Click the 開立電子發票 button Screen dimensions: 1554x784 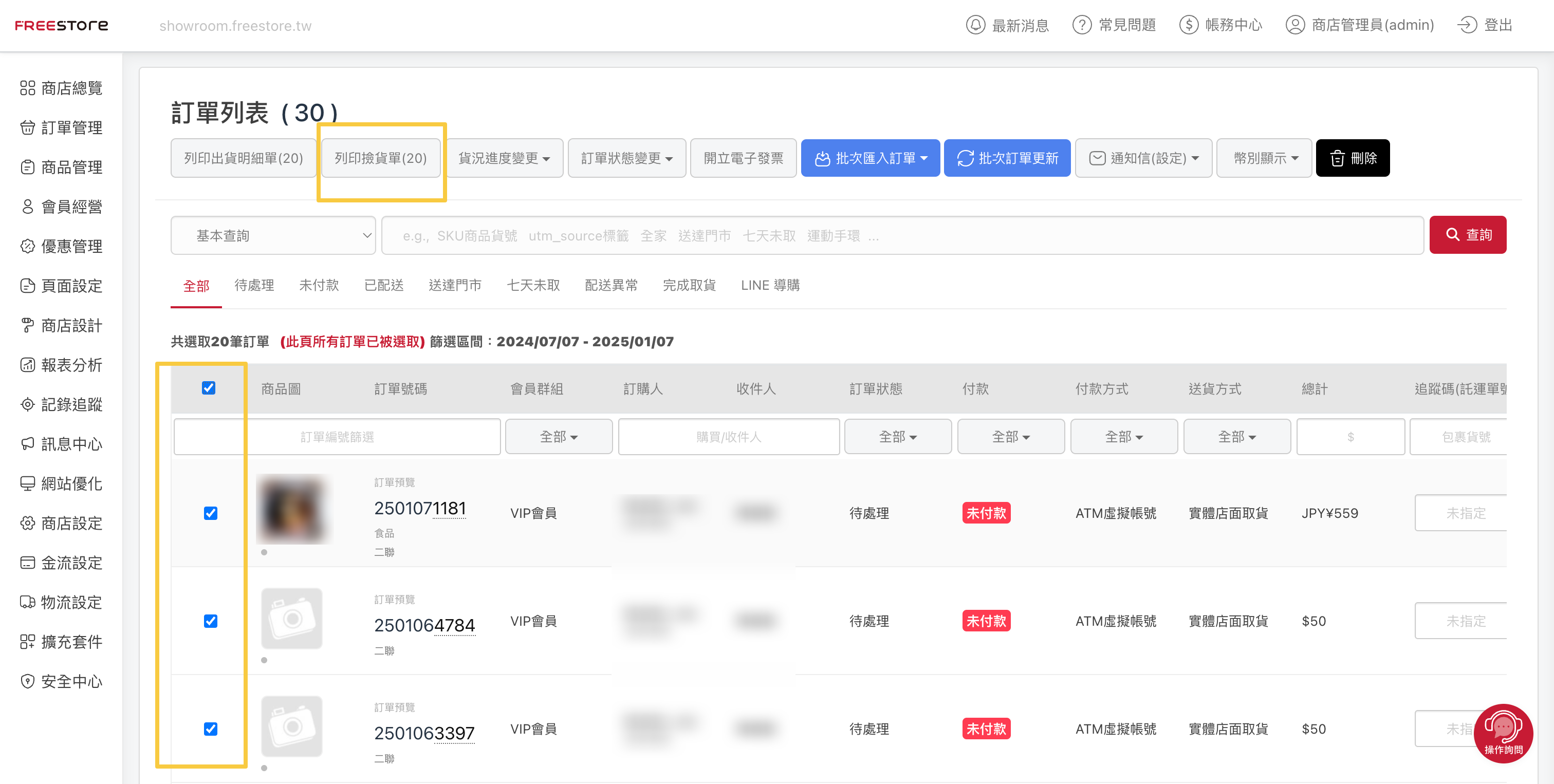click(743, 158)
